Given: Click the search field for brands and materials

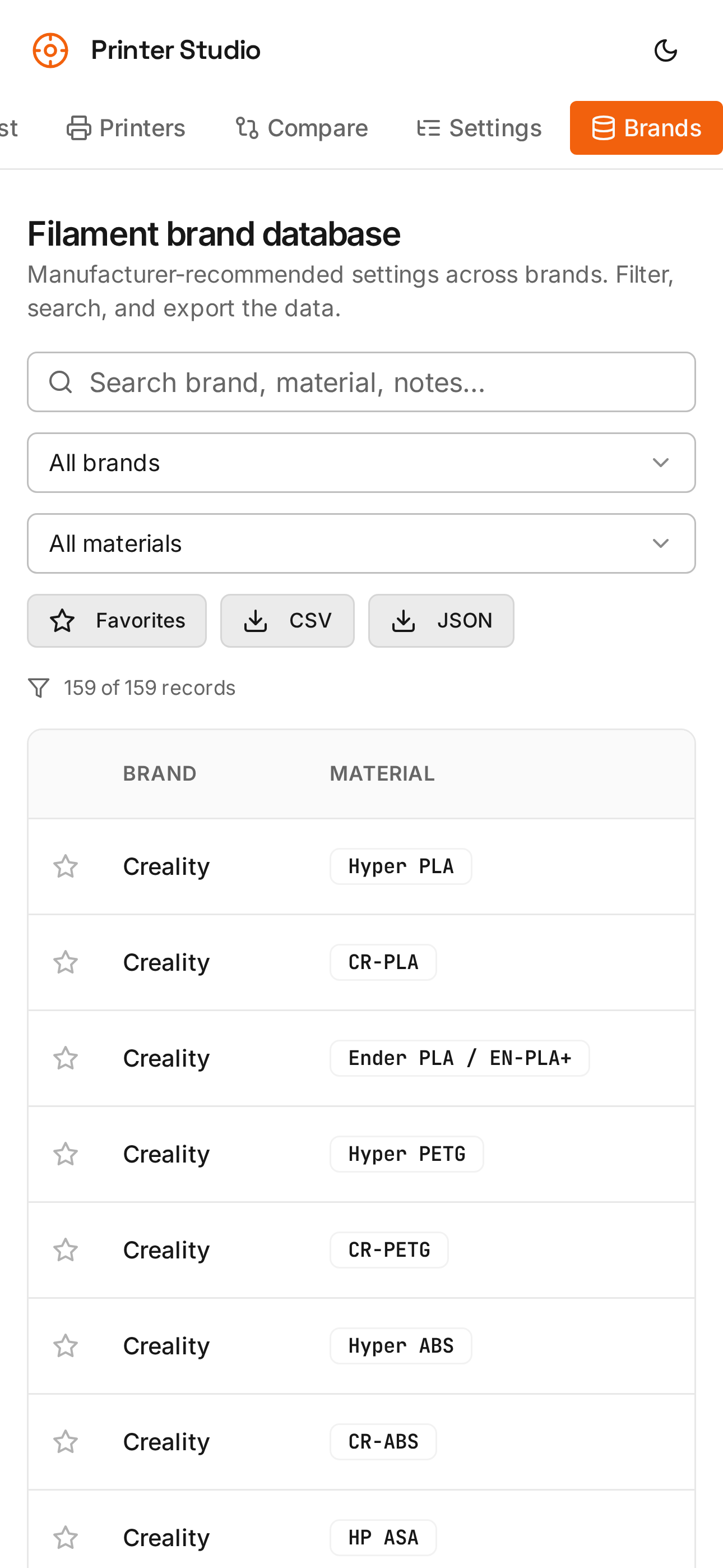Looking at the screenshot, I should (x=361, y=382).
